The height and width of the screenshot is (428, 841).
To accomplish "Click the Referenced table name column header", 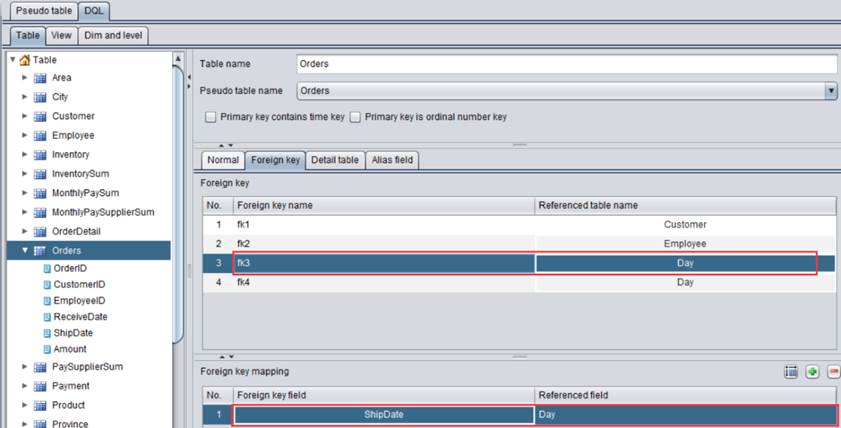I will tap(685, 205).
